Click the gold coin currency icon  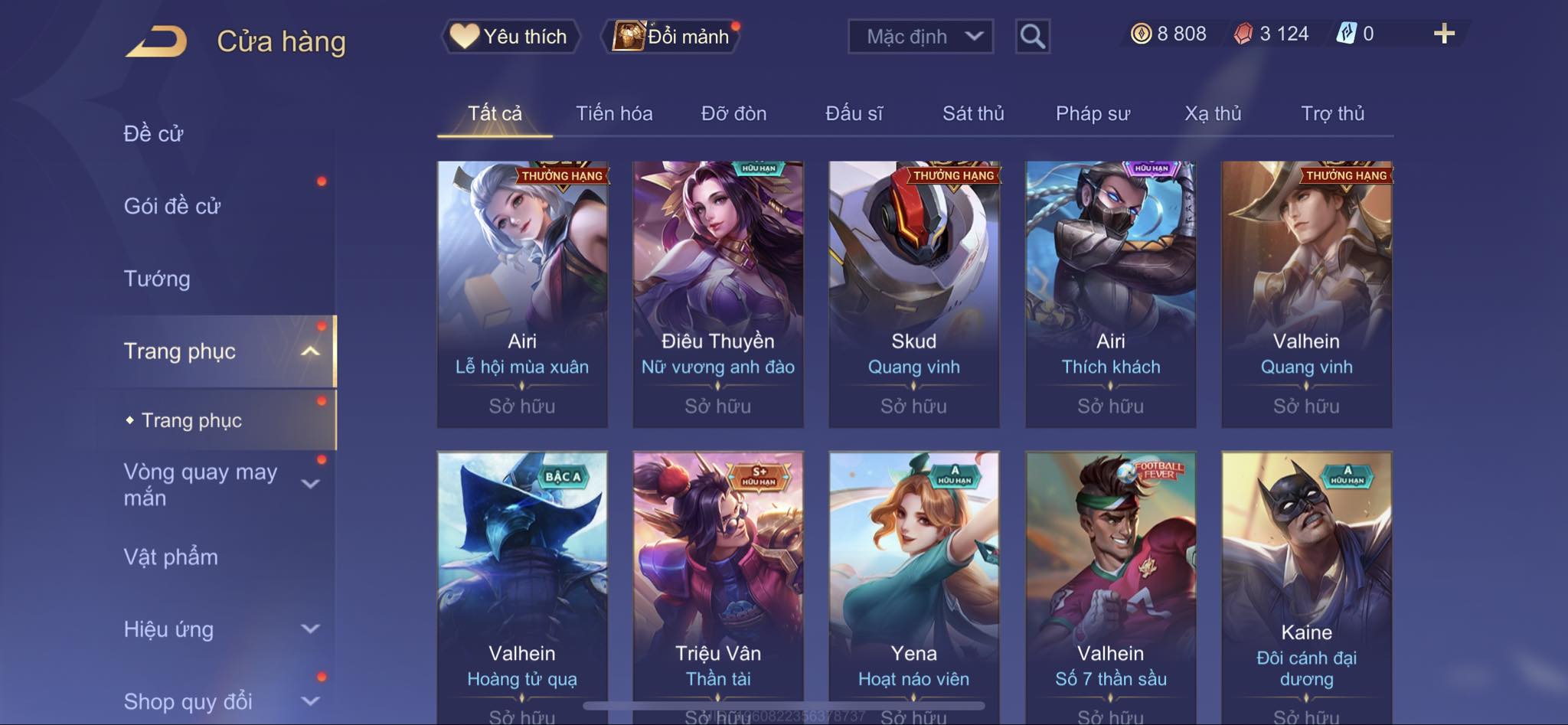1141,34
